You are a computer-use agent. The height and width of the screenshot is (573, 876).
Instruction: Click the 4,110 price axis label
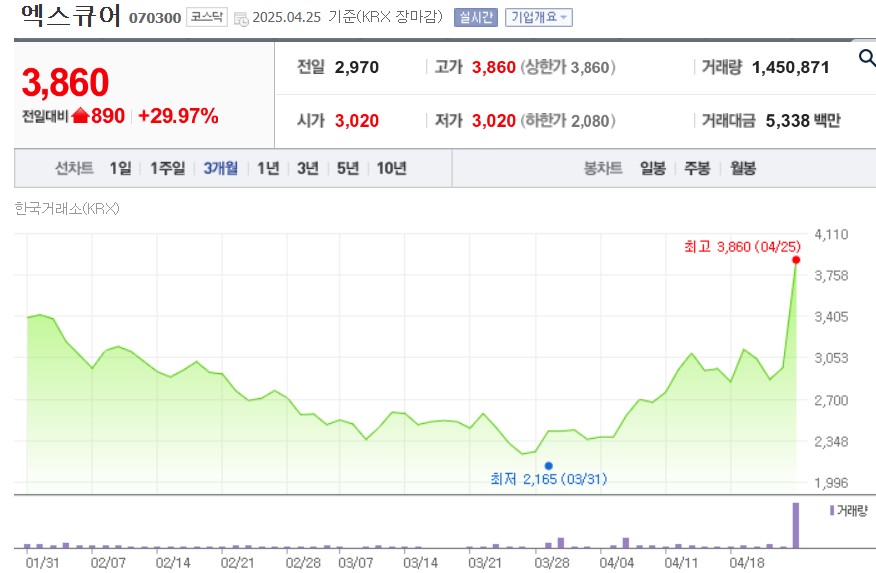(831, 234)
